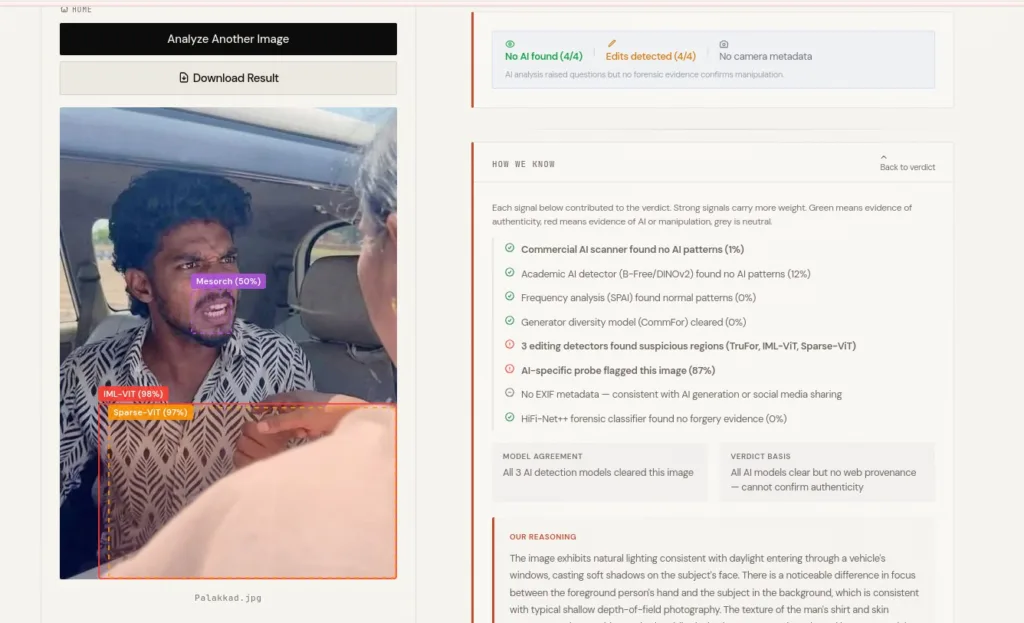Click green check icon beside HiFi-Net++ classifier
This screenshot has width=1024, height=623.
tap(509, 417)
